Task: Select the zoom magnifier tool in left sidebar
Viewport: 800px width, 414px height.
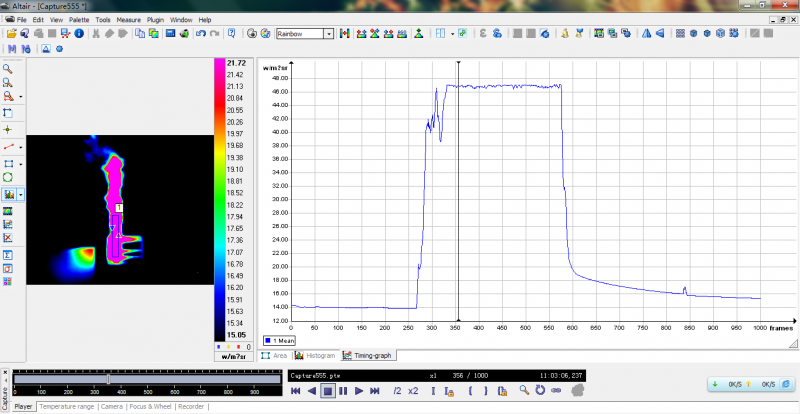Action: coord(8,69)
